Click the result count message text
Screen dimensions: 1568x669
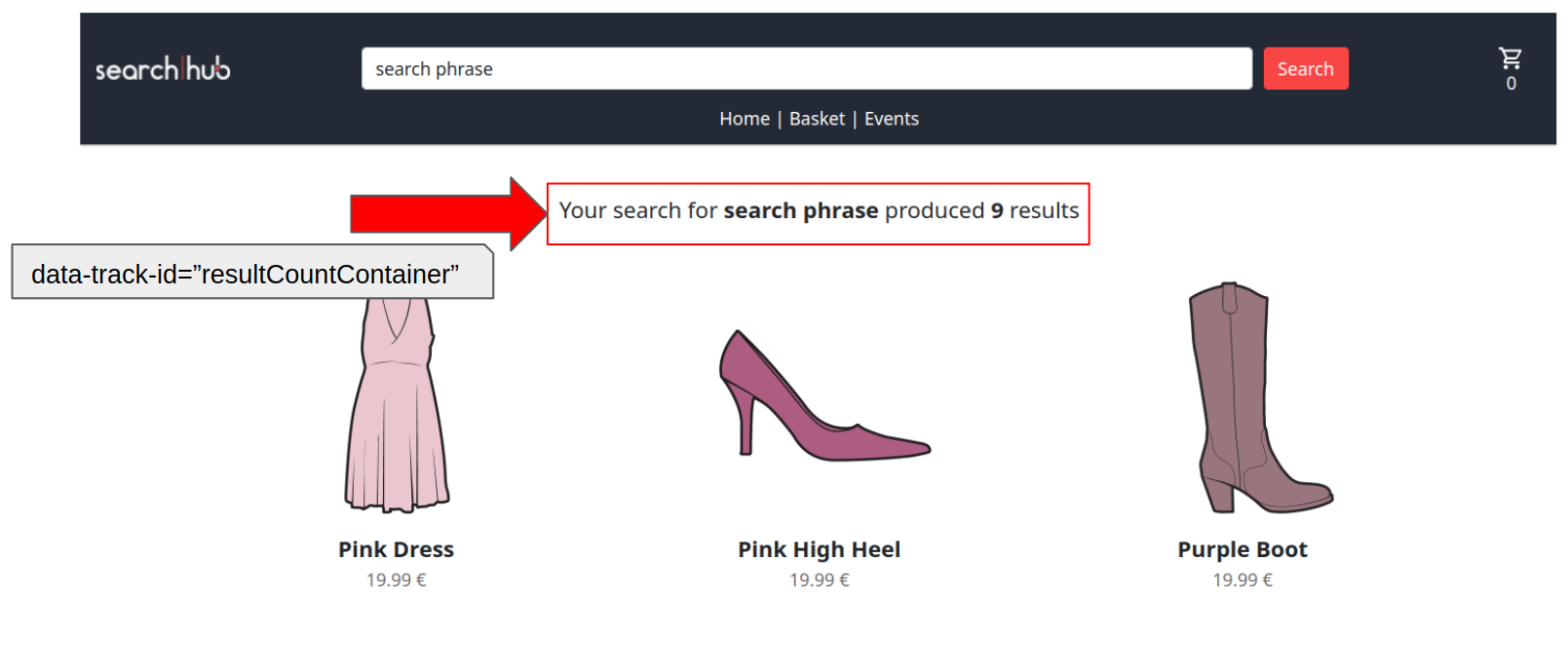819,211
